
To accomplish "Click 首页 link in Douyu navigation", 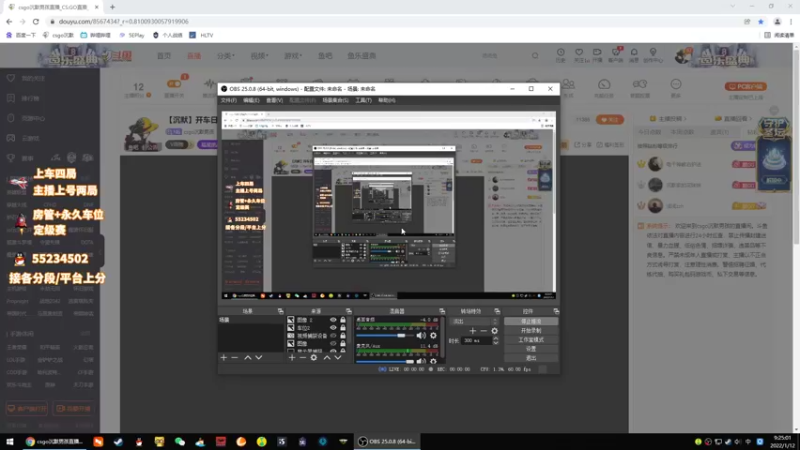I will coord(164,56).
